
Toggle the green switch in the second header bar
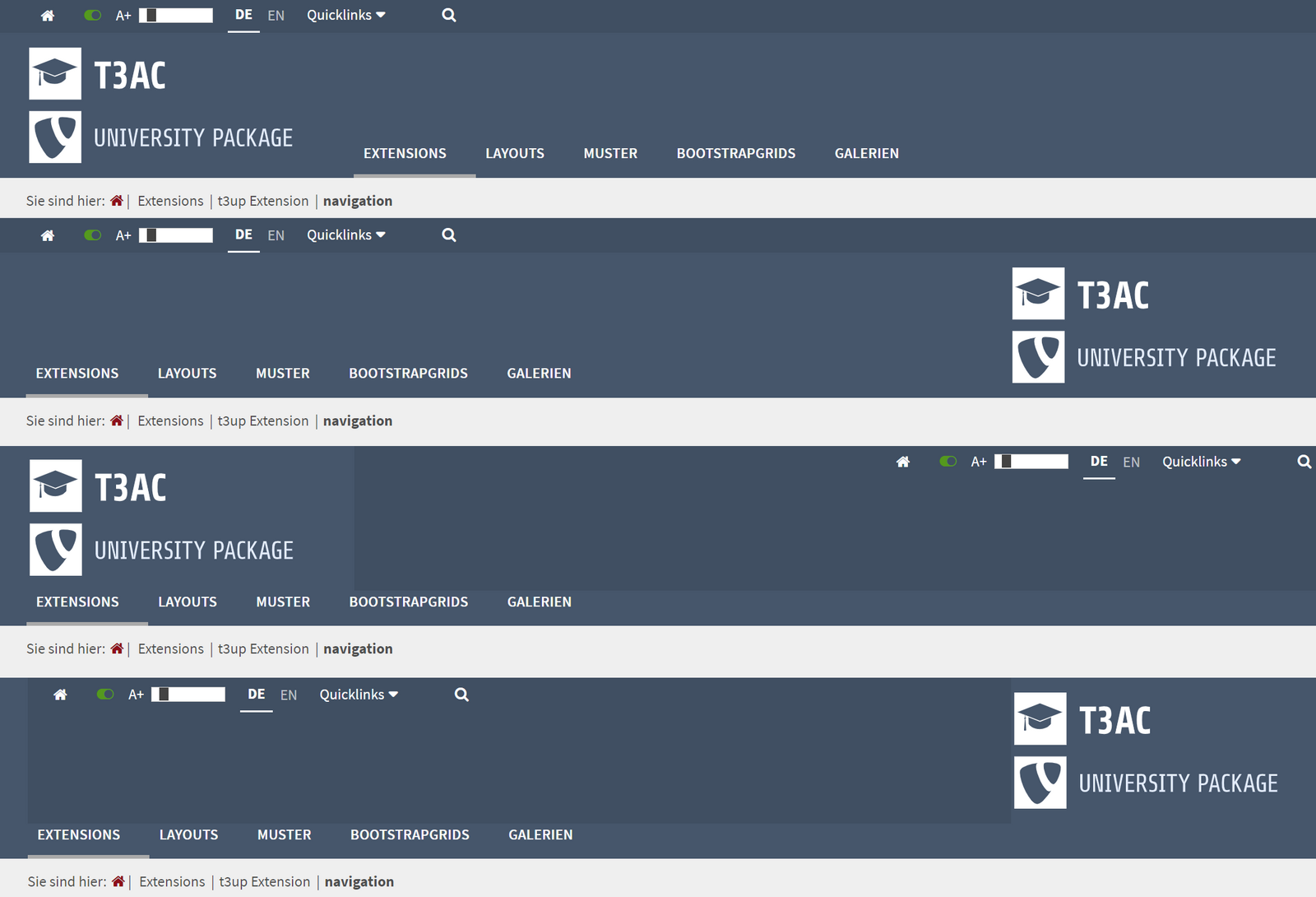click(93, 235)
